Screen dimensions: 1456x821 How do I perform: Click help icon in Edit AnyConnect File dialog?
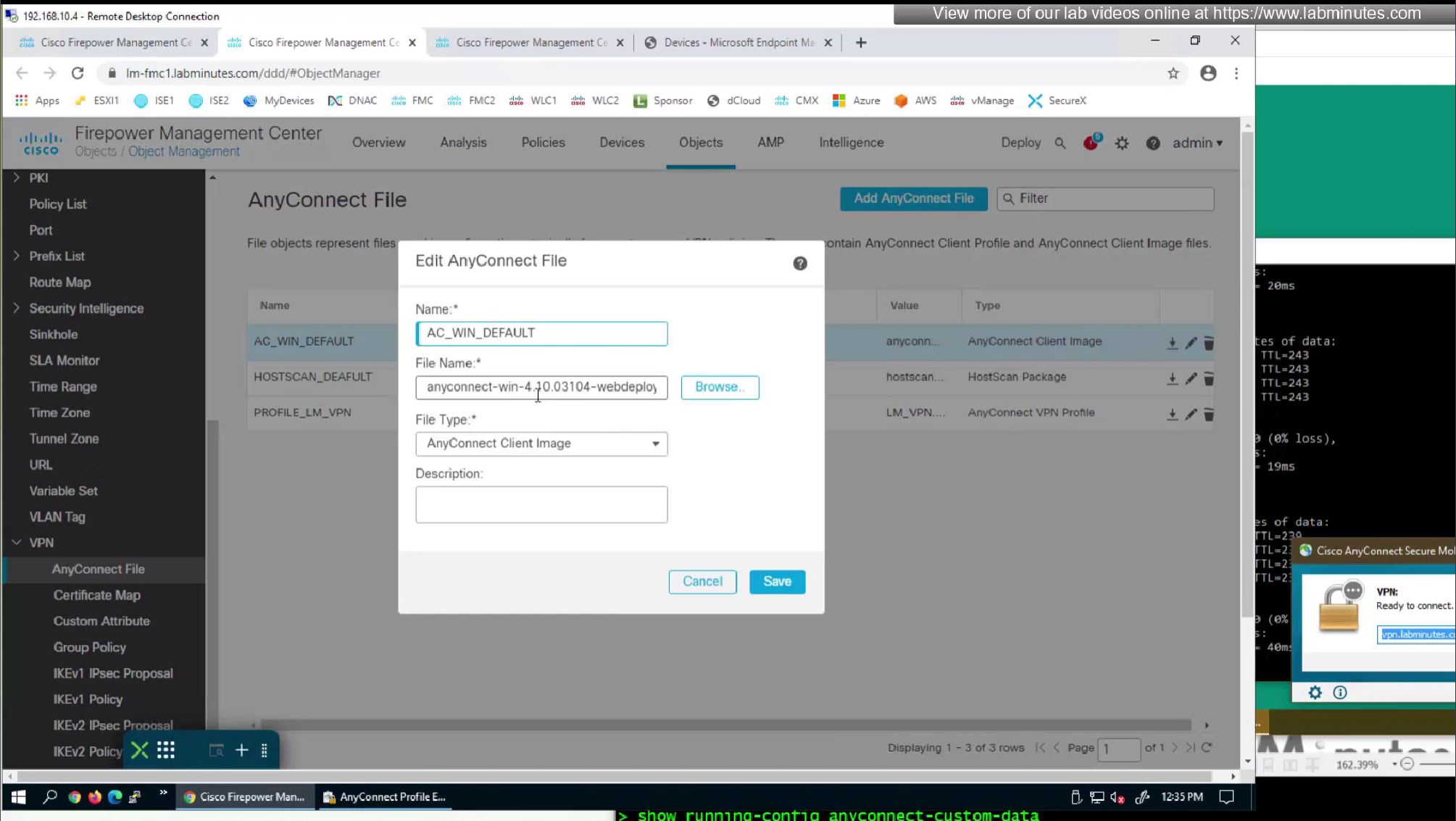coord(799,263)
